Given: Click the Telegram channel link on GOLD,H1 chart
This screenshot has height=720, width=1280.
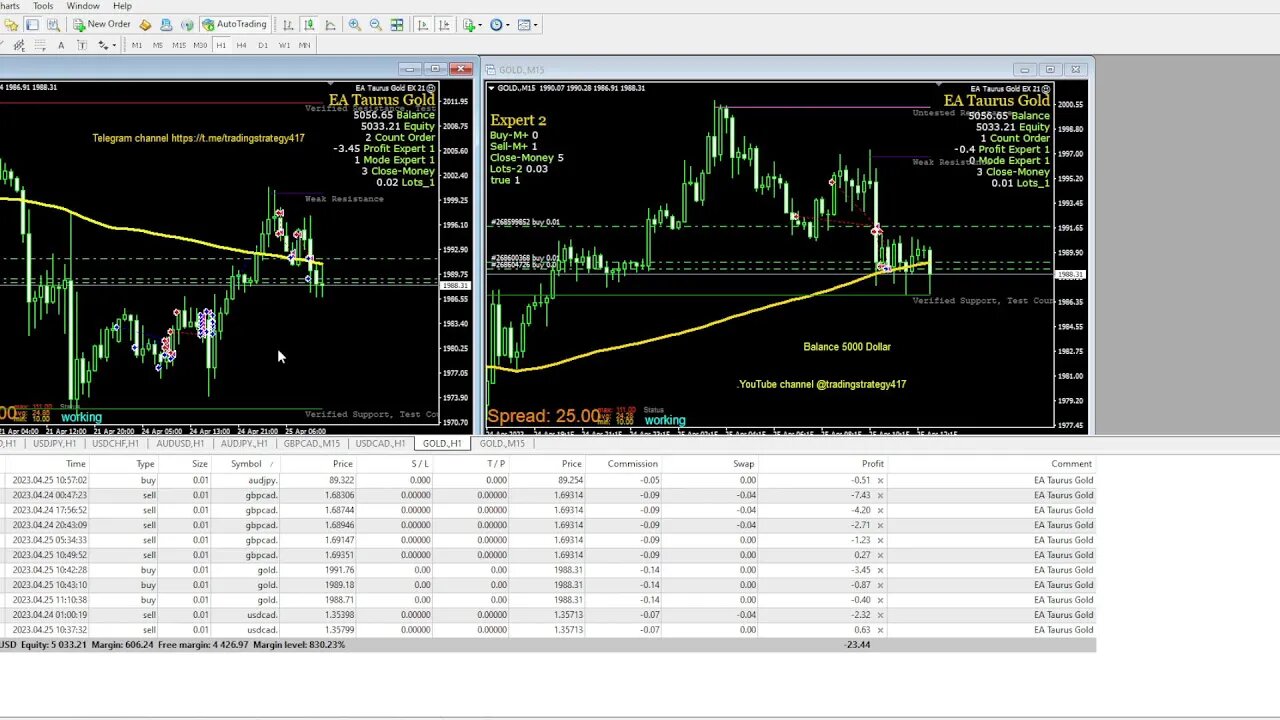Looking at the screenshot, I should click(198, 138).
